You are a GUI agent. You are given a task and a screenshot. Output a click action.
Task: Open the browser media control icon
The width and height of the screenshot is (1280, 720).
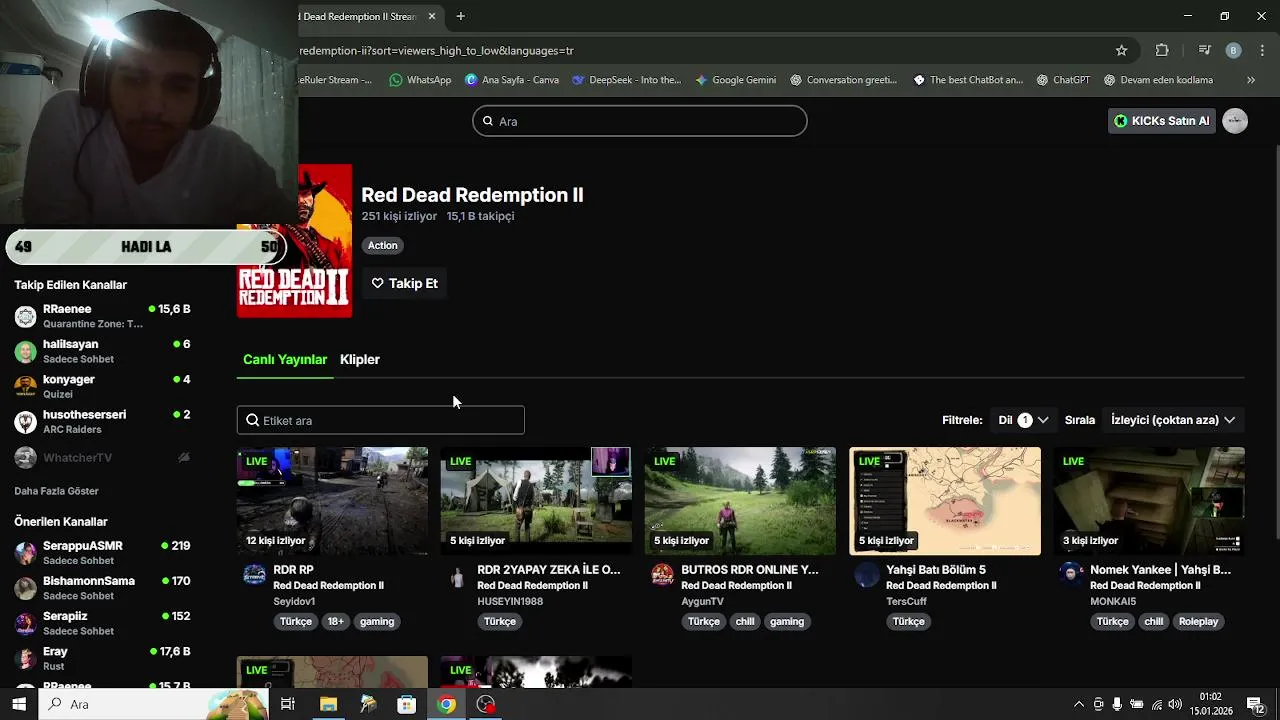coord(1205,50)
